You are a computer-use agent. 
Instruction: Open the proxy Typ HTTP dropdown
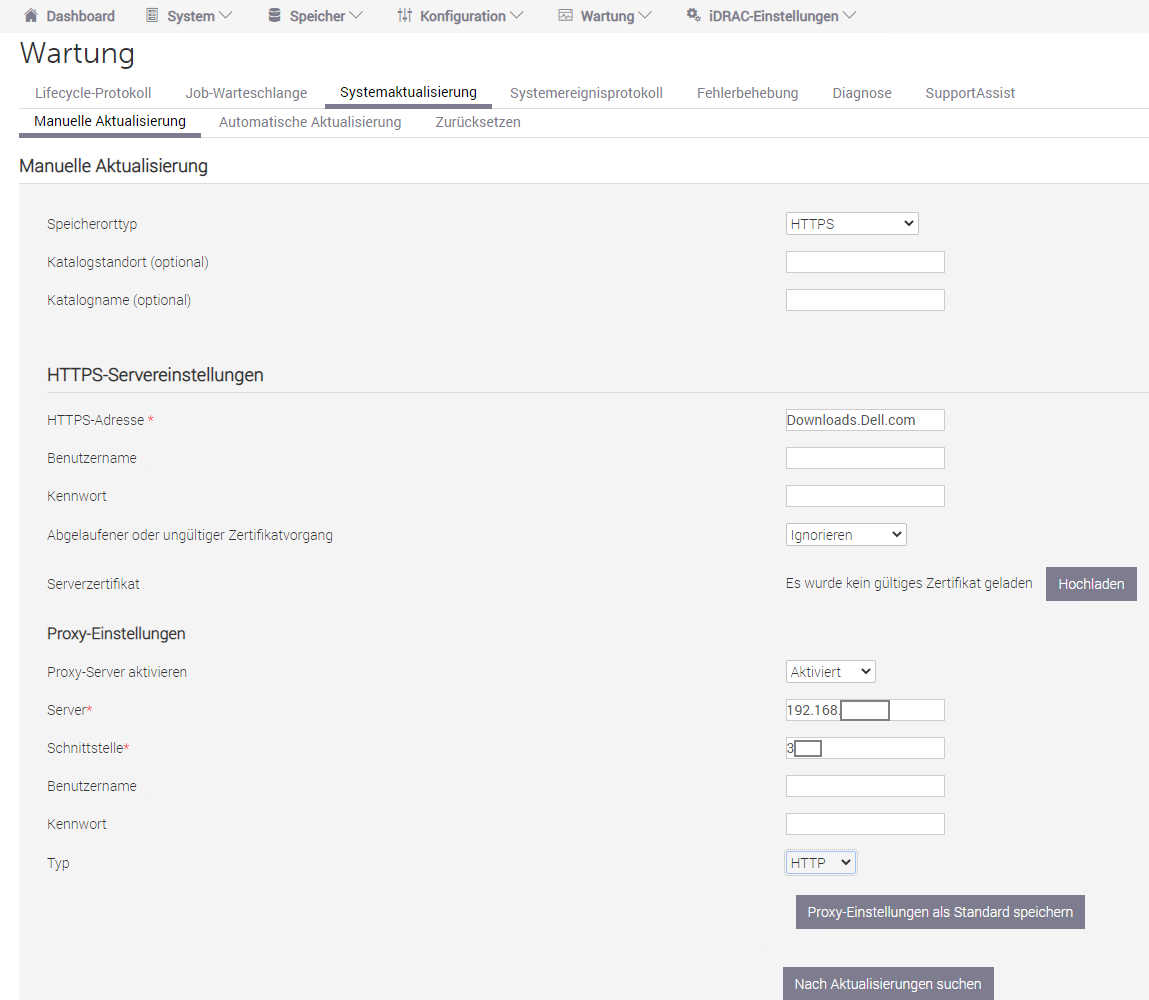point(820,863)
